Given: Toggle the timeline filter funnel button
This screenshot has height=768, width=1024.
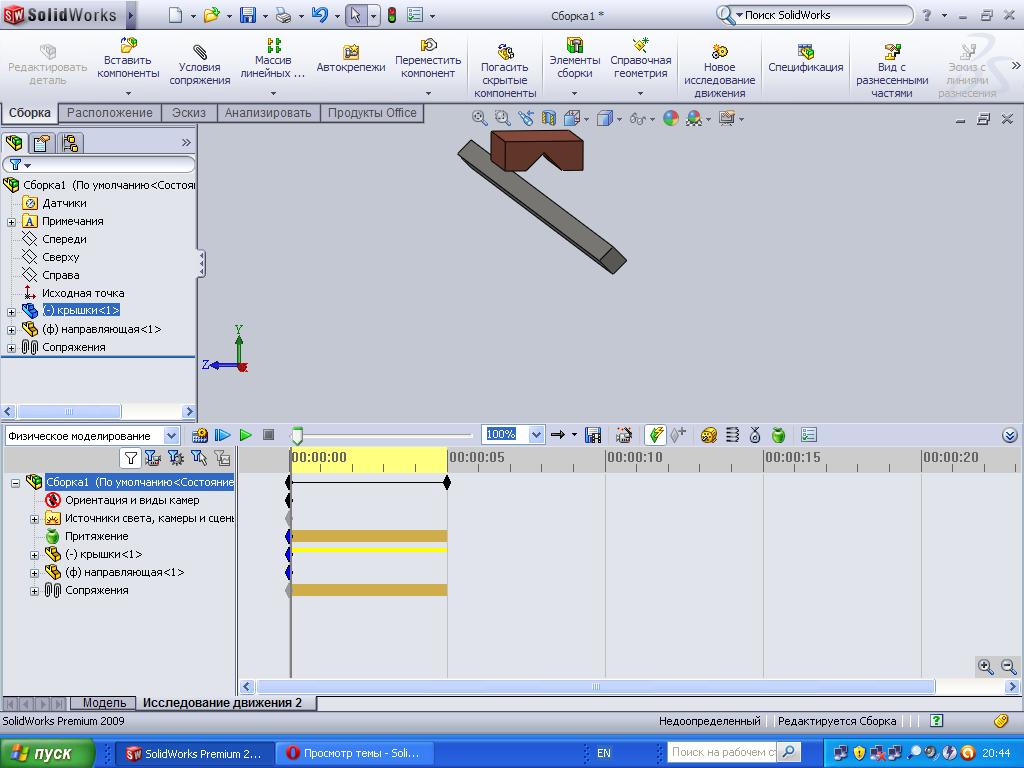Looking at the screenshot, I should [x=130, y=458].
